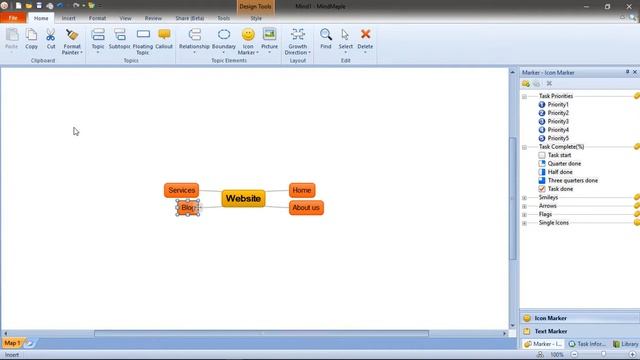The image size is (640, 360).
Task: Open Find with the magnifier icon
Action: click(326, 35)
